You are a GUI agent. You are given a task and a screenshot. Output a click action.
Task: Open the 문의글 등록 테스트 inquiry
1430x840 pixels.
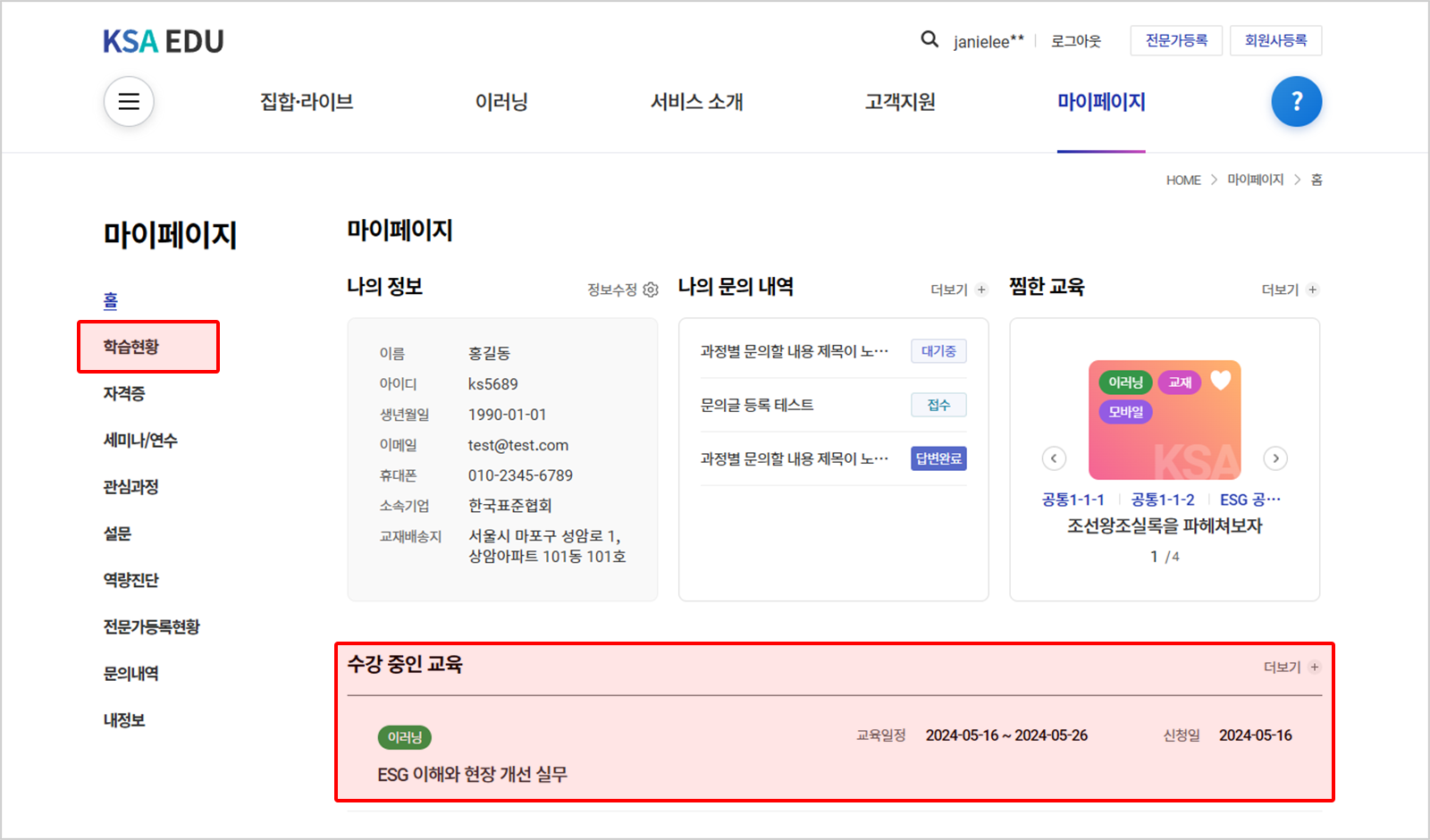click(757, 405)
